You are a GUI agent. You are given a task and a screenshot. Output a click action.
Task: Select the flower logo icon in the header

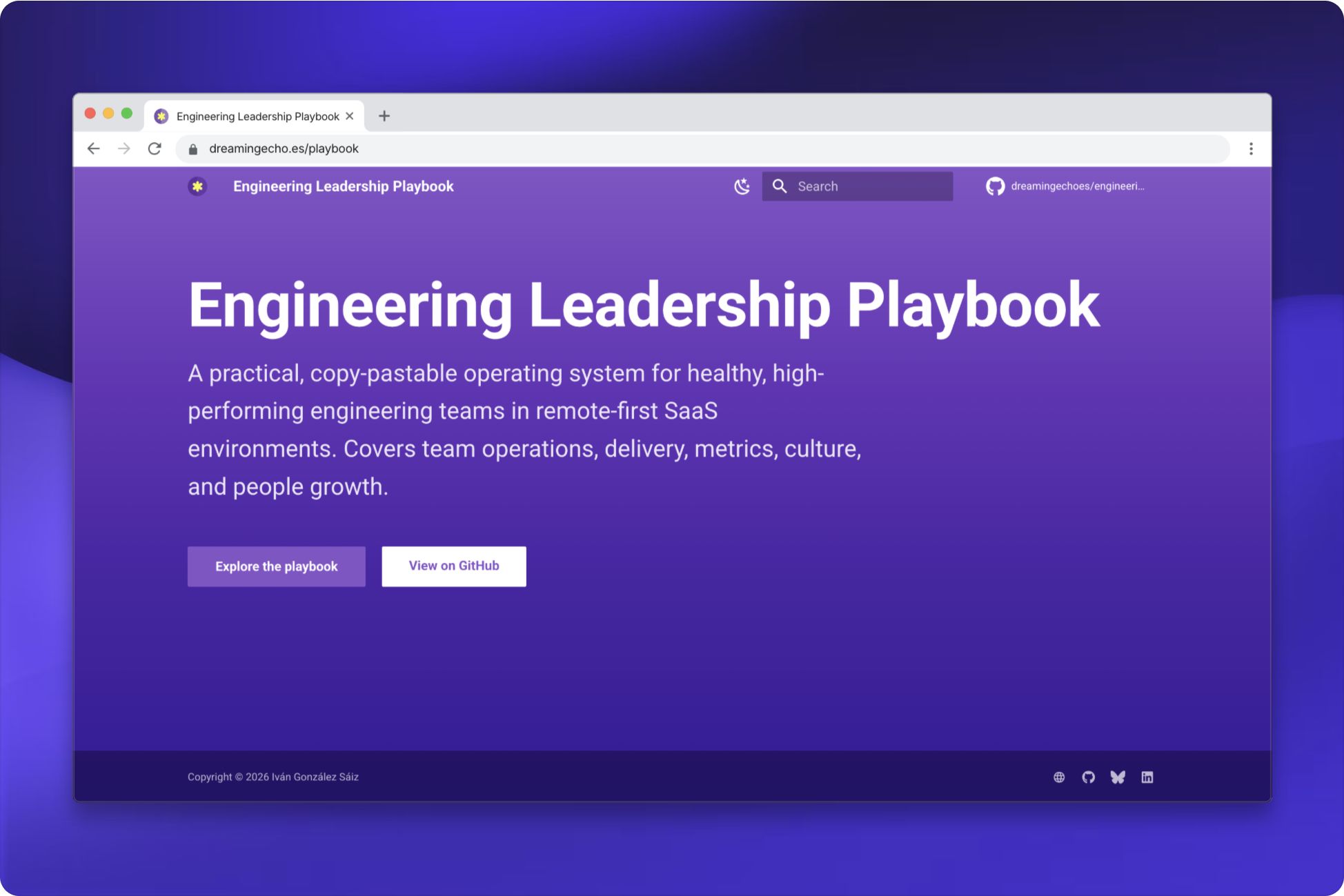(x=197, y=186)
